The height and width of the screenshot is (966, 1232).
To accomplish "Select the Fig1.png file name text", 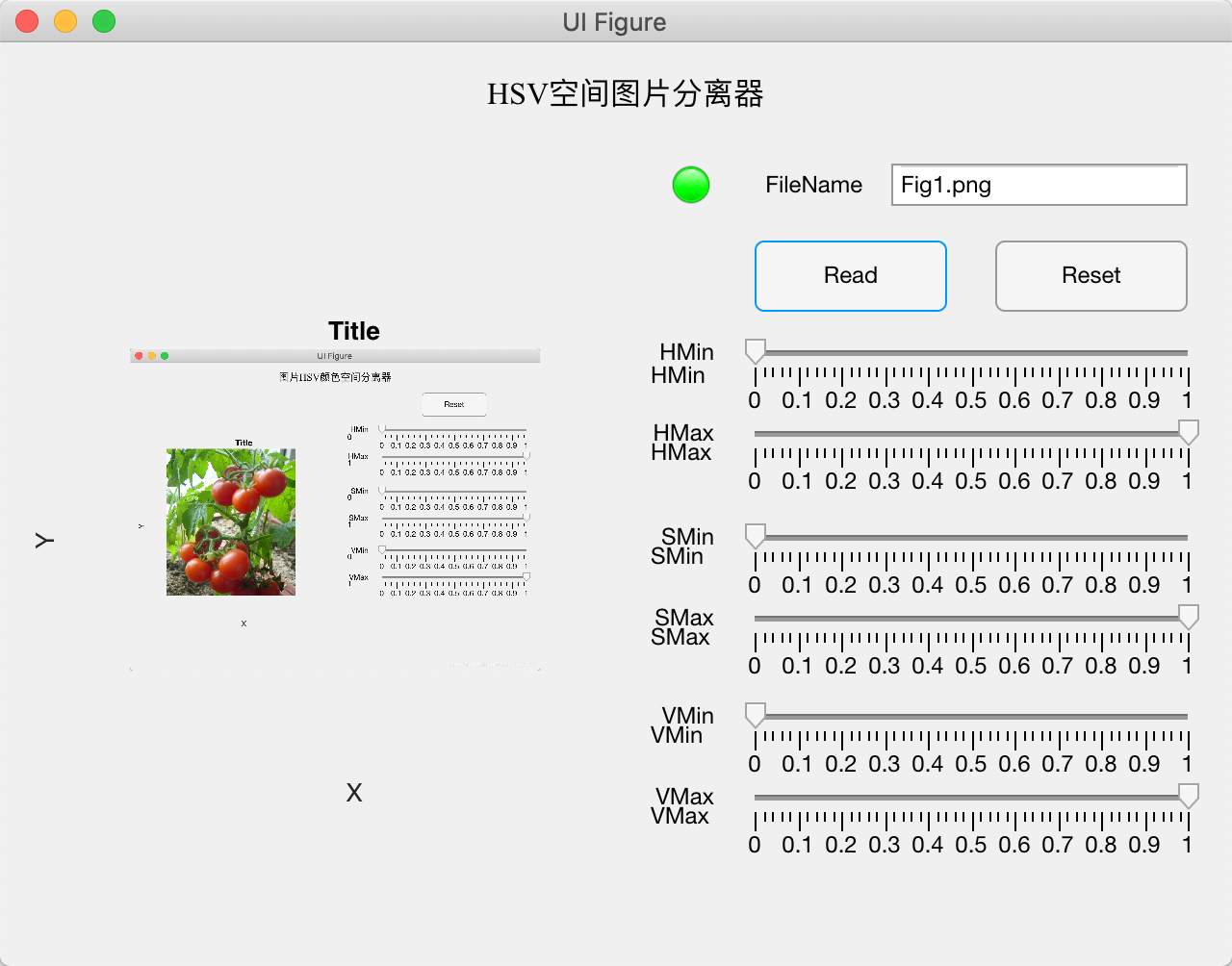I will click(x=945, y=185).
